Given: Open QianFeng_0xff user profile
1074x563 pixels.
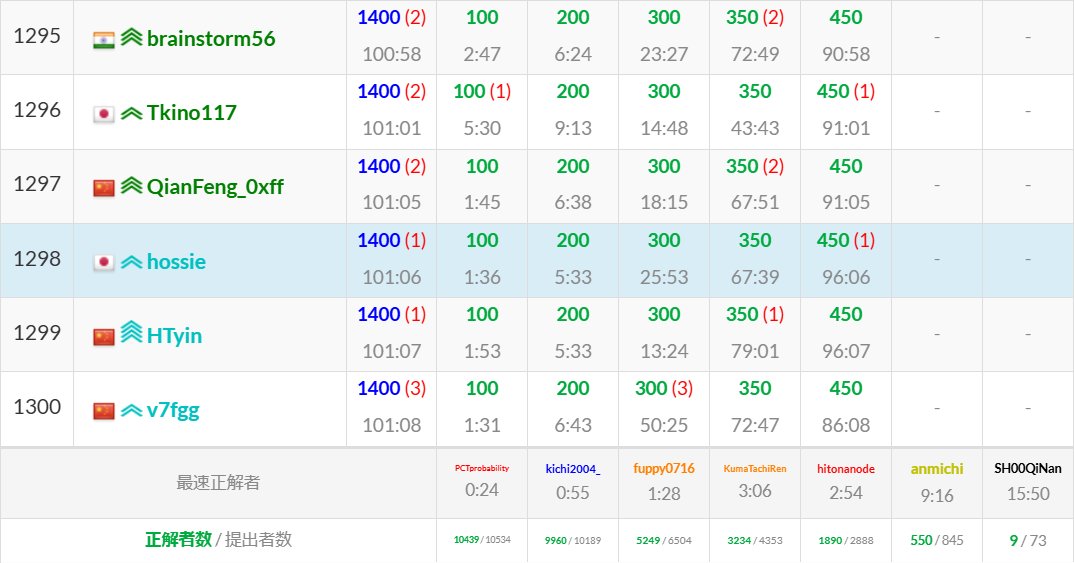Looking at the screenshot, I should 215,186.
